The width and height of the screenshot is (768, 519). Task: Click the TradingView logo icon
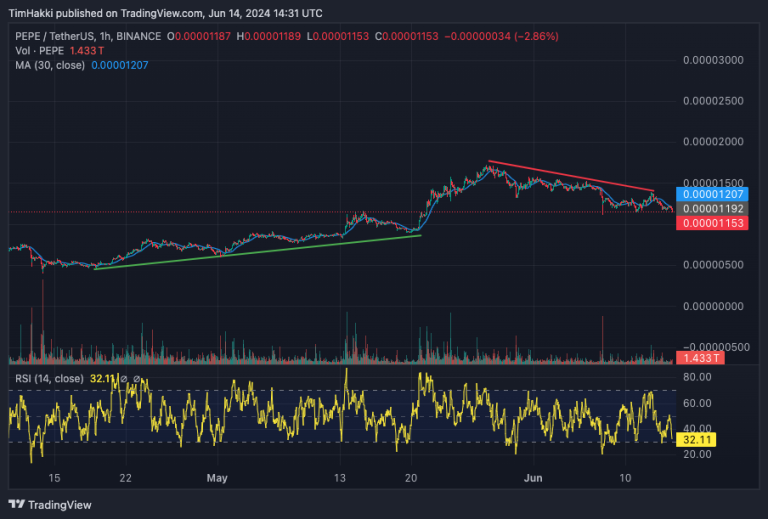click(17, 504)
